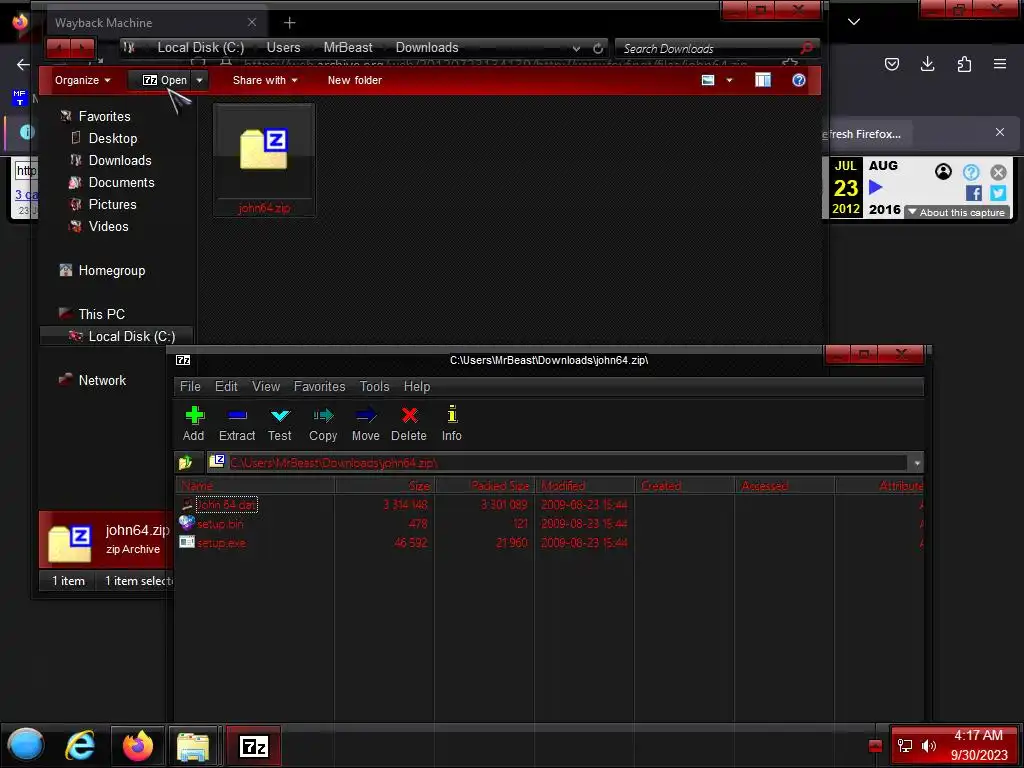Click New folder in Explorer toolbar
Screen dimensions: 1024x768
355,80
